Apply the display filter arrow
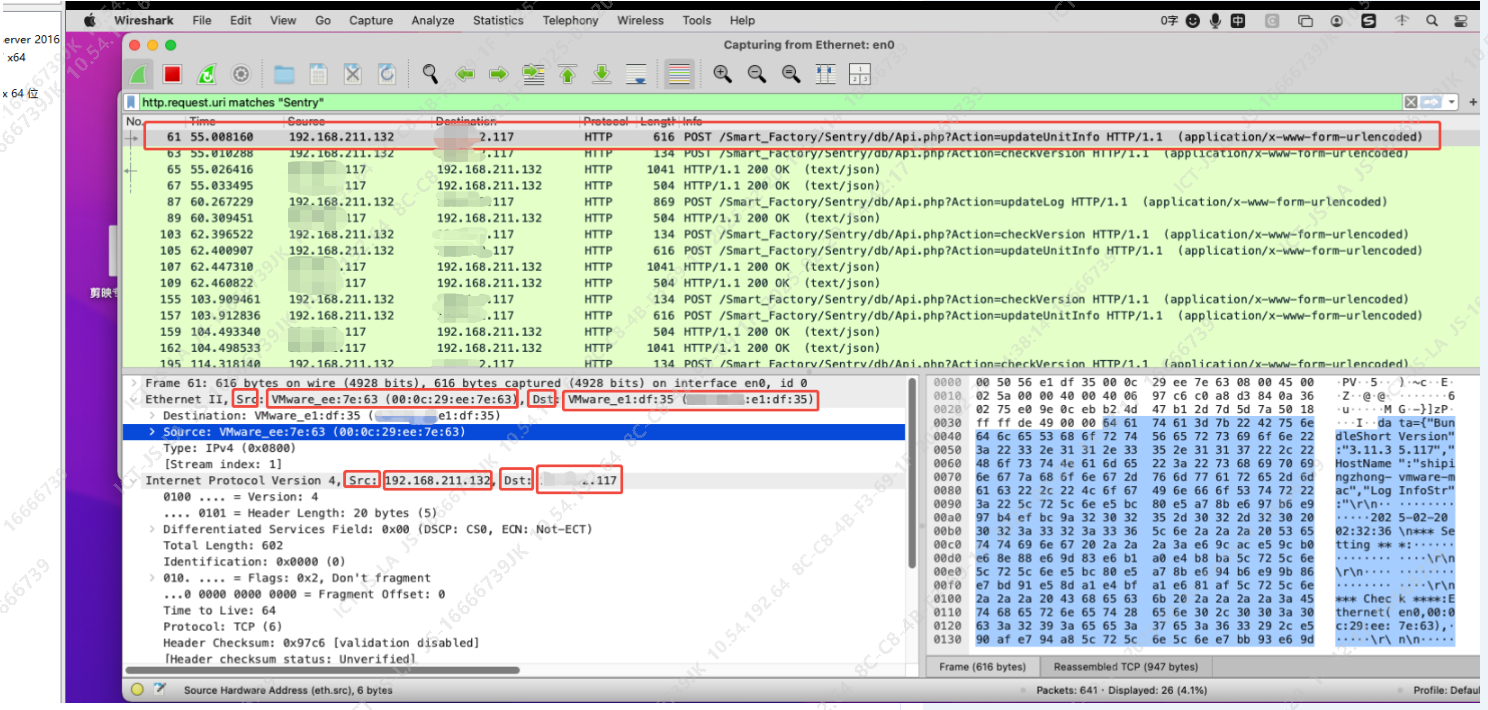Image resolution: width=1488 pixels, height=710 pixels. pyautogui.click(x=1431, y=102)
